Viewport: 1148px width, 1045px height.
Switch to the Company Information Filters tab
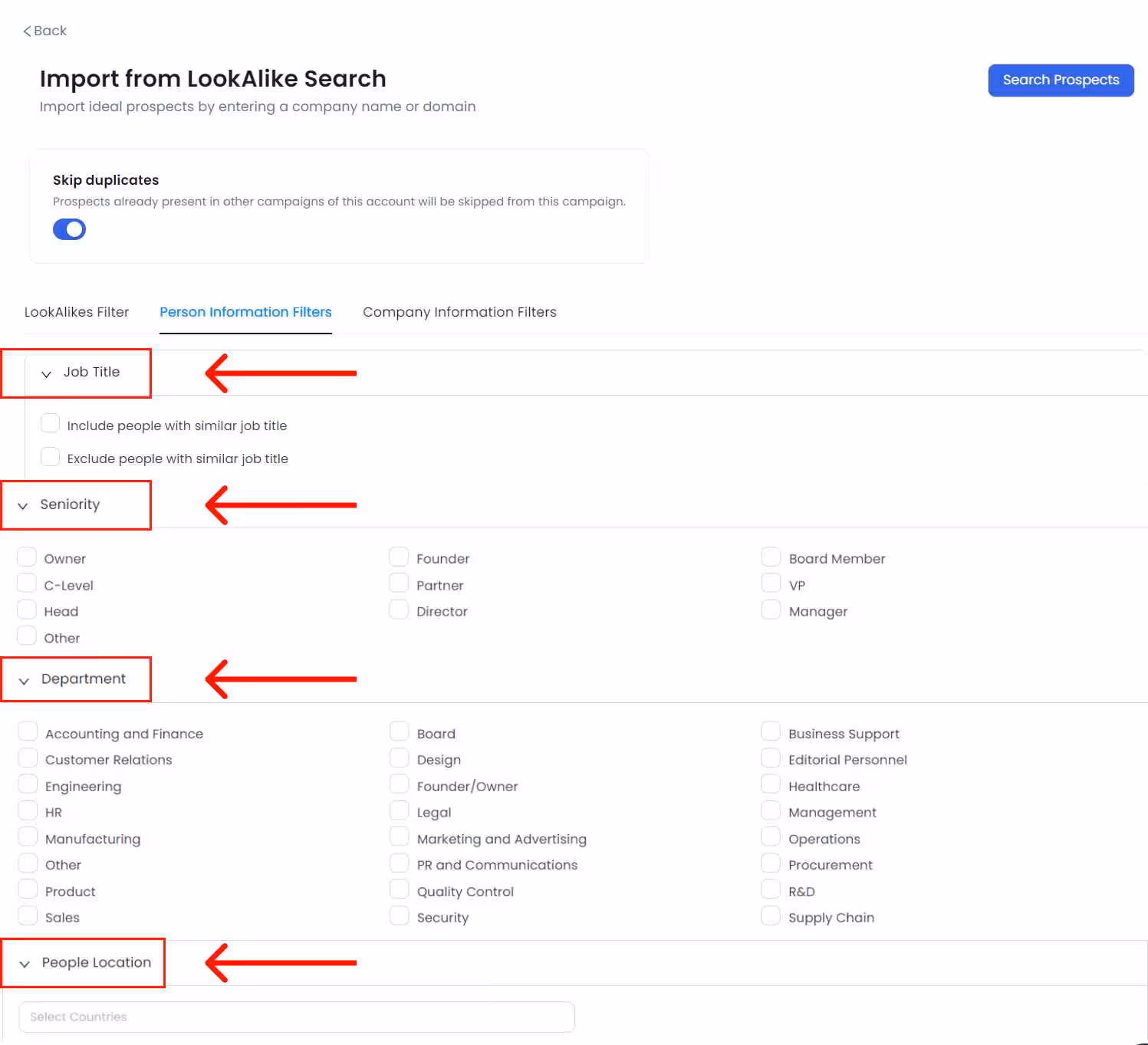(x=459, y=312)
